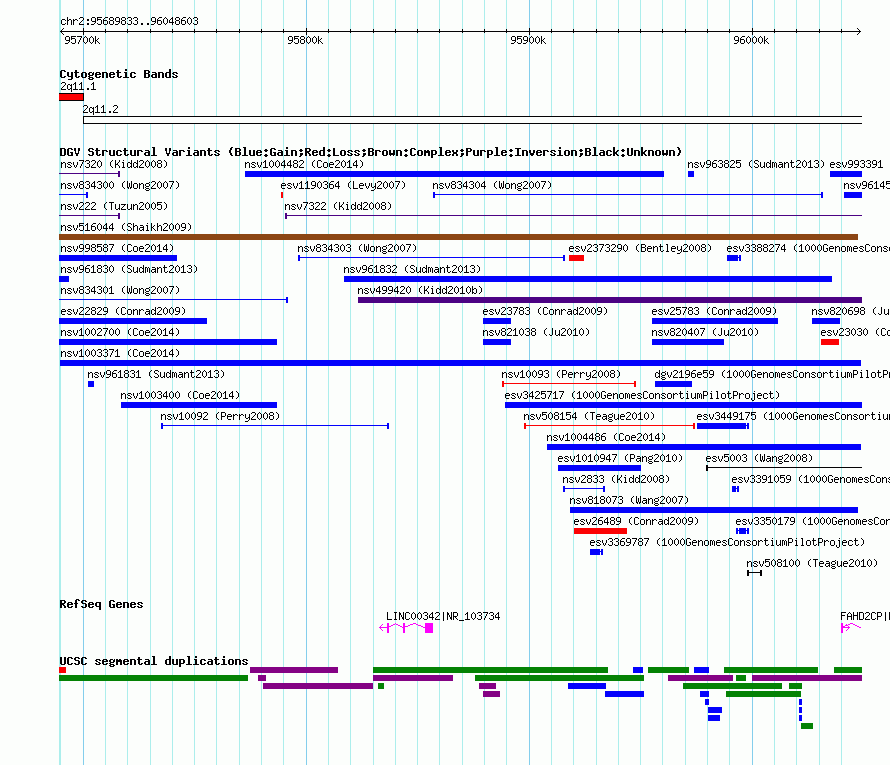Viewport: 890px width, 765px height.
Task: Click the chr2:95689833..96048603 coordinate text
Action: tap(129, 21)
